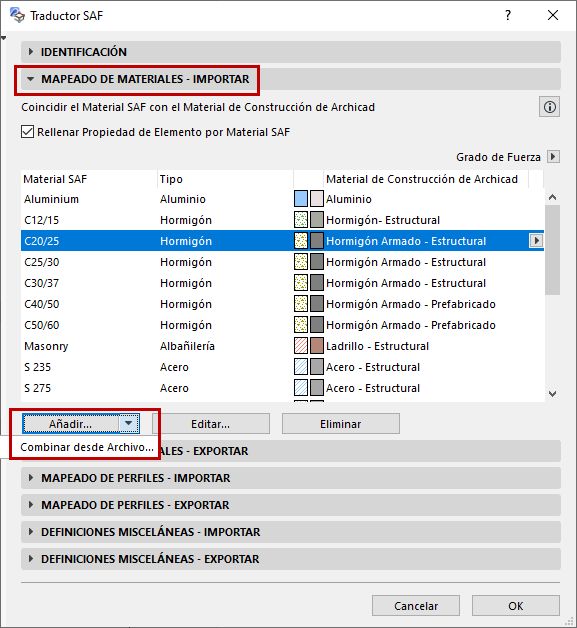This screenshot has width=577, height=628.
Task: Click Hormigón Armado - Prefabricado in C40/50 row
Action: [411, 304]
